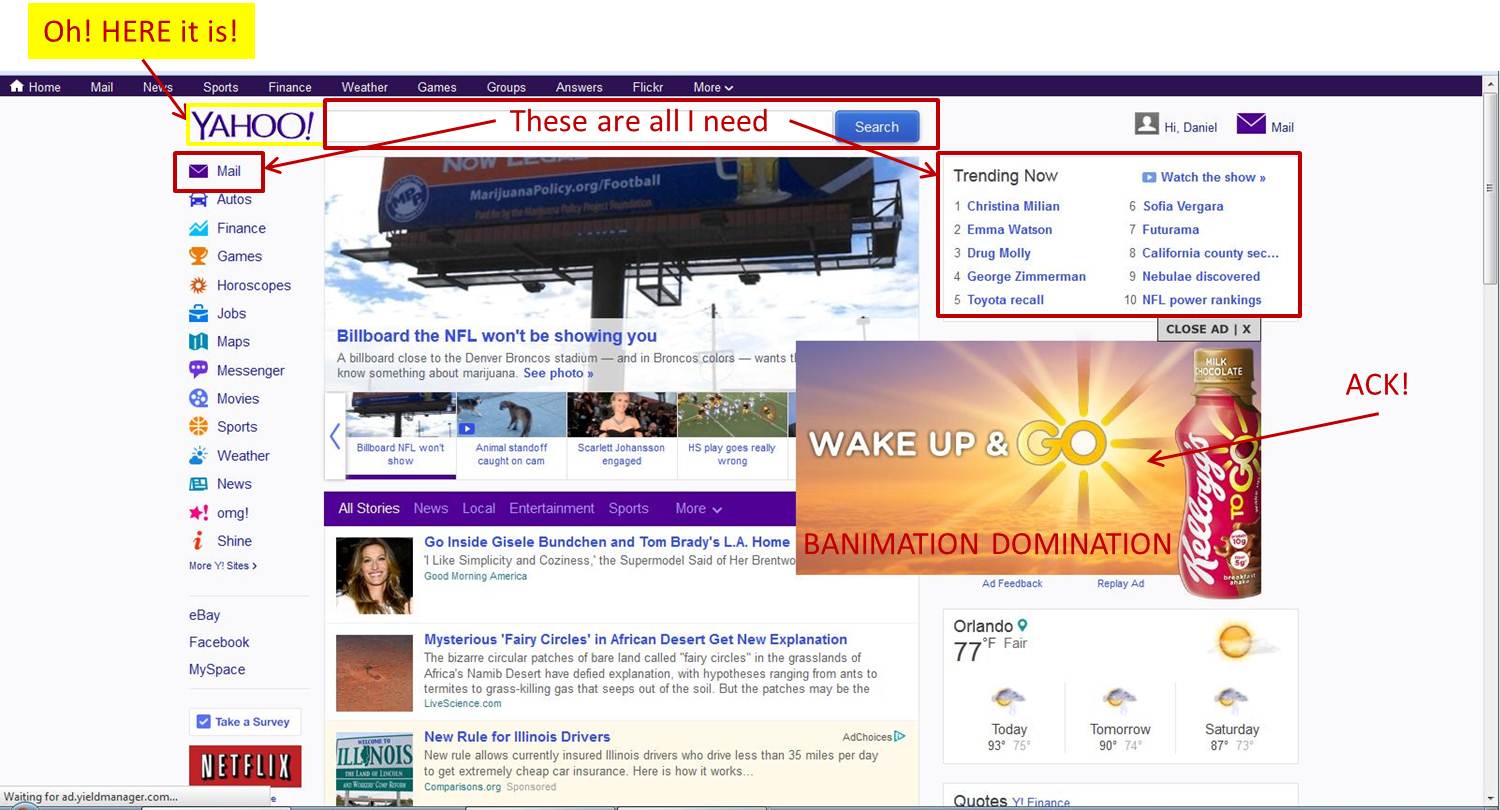
Task: Click the Take a Survey checkmark icon
Action: tap(204, 721)
